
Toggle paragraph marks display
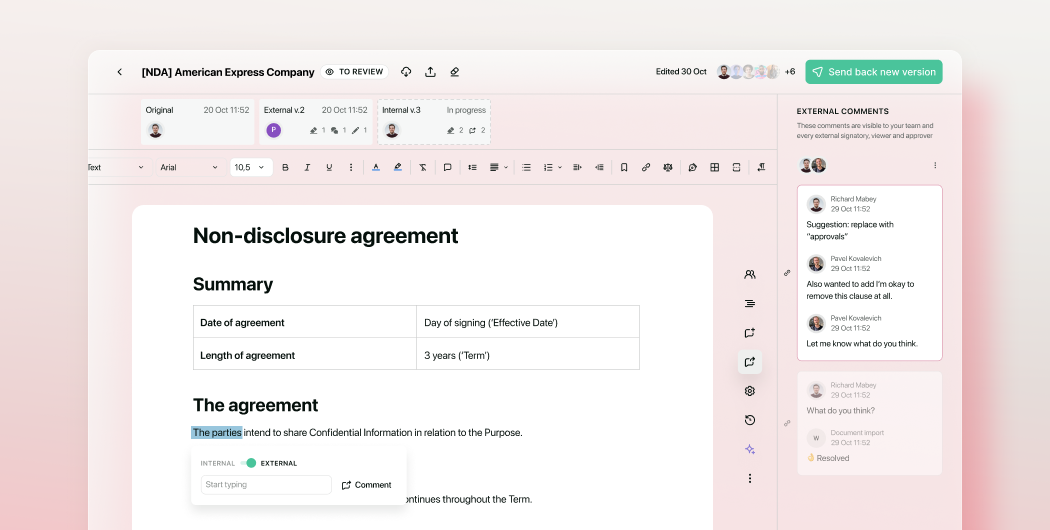coord(761,168)
